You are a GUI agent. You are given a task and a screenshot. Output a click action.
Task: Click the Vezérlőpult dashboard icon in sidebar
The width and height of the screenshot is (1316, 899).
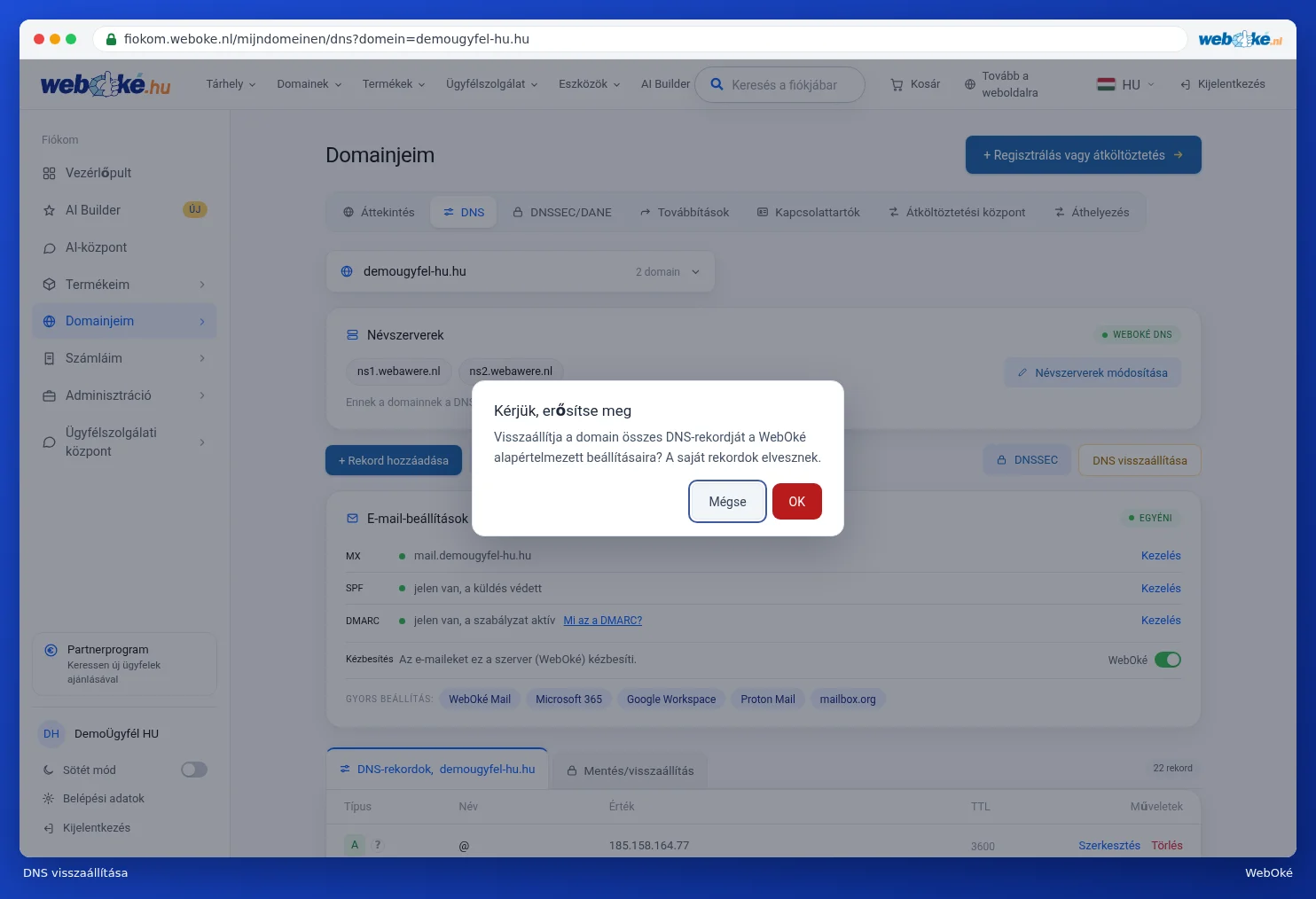point(49,173)
